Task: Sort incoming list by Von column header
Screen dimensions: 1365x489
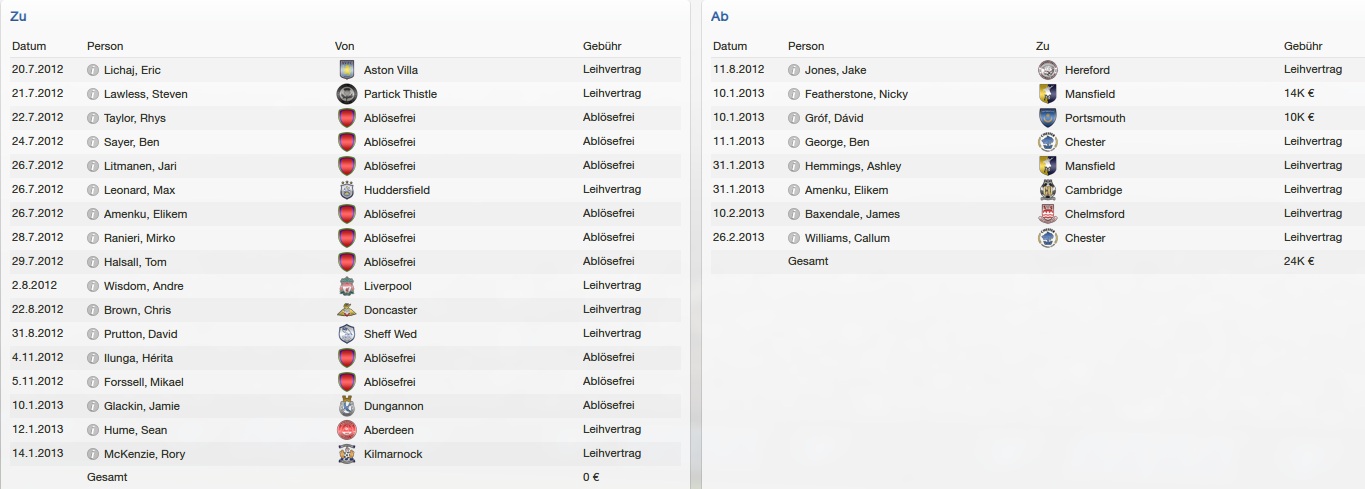Action: point(344,46)
